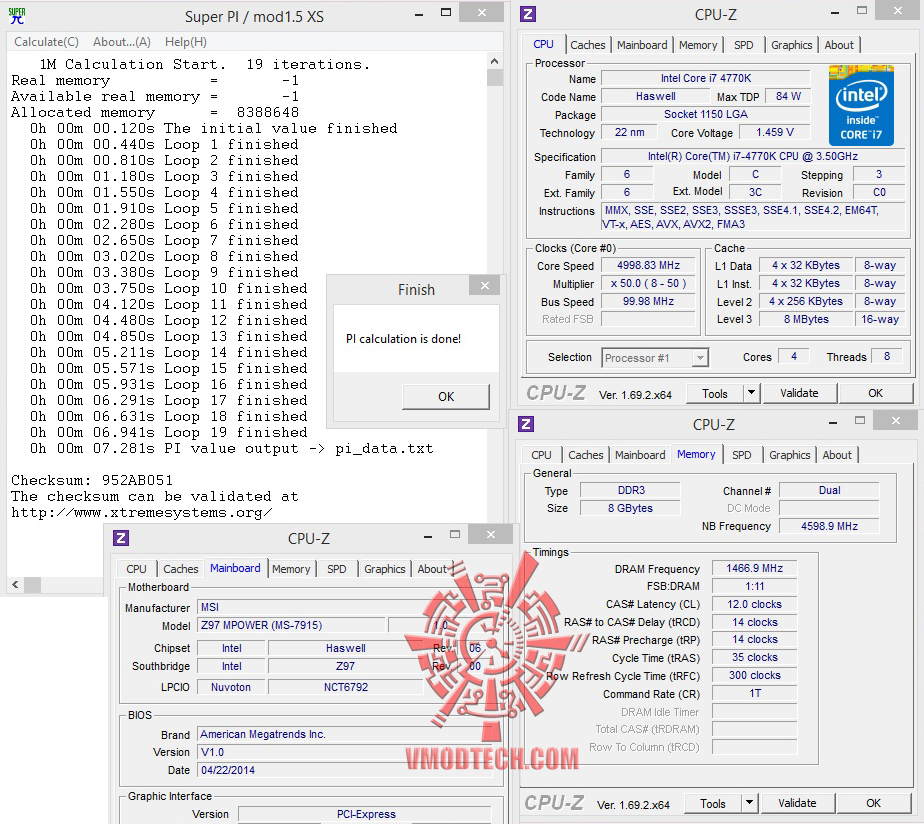Click Tools button in Memory CPU-Z window
924x824 pixels.
712,803
